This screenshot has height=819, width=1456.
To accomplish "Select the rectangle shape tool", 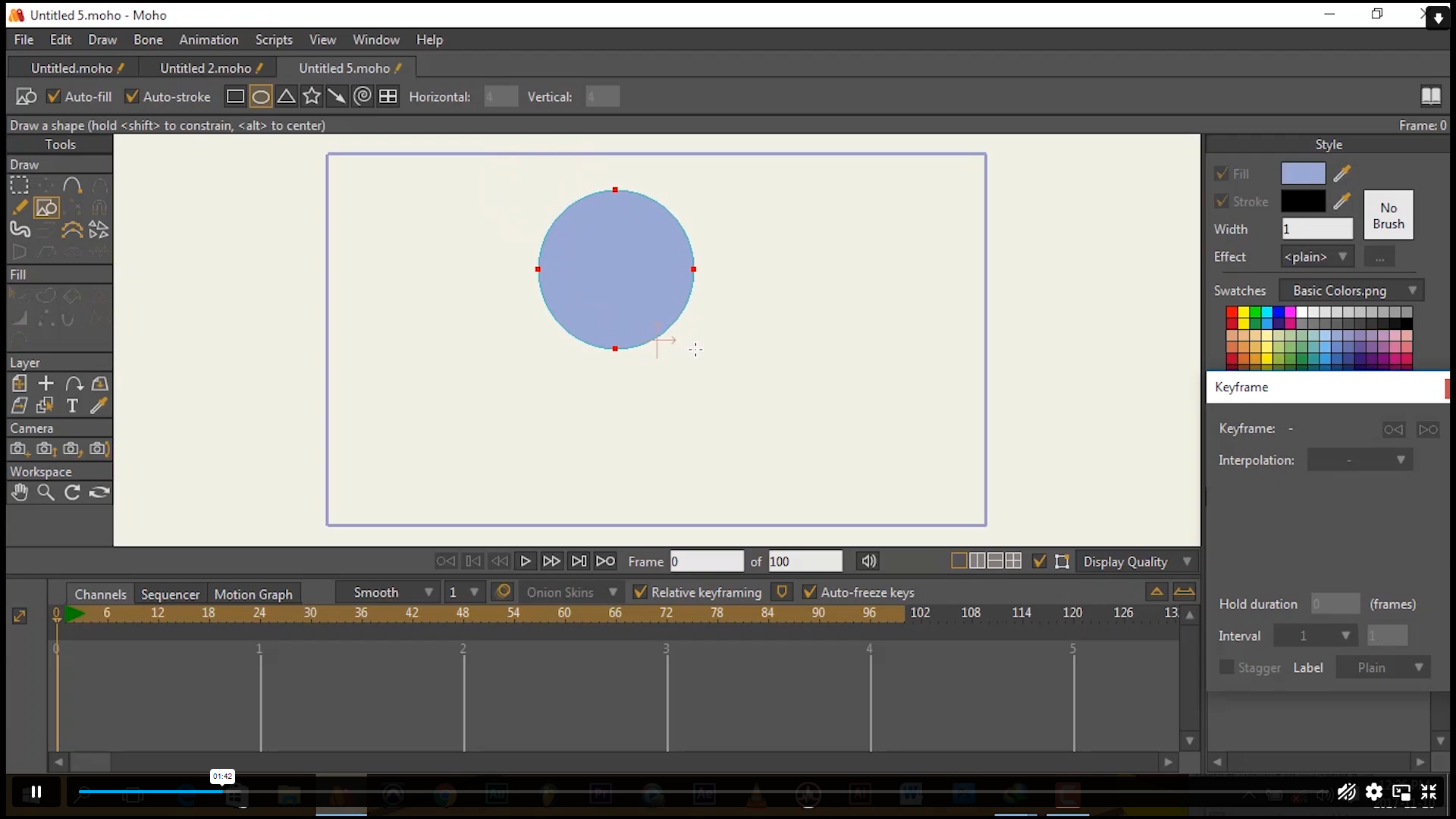I will 235,97.
